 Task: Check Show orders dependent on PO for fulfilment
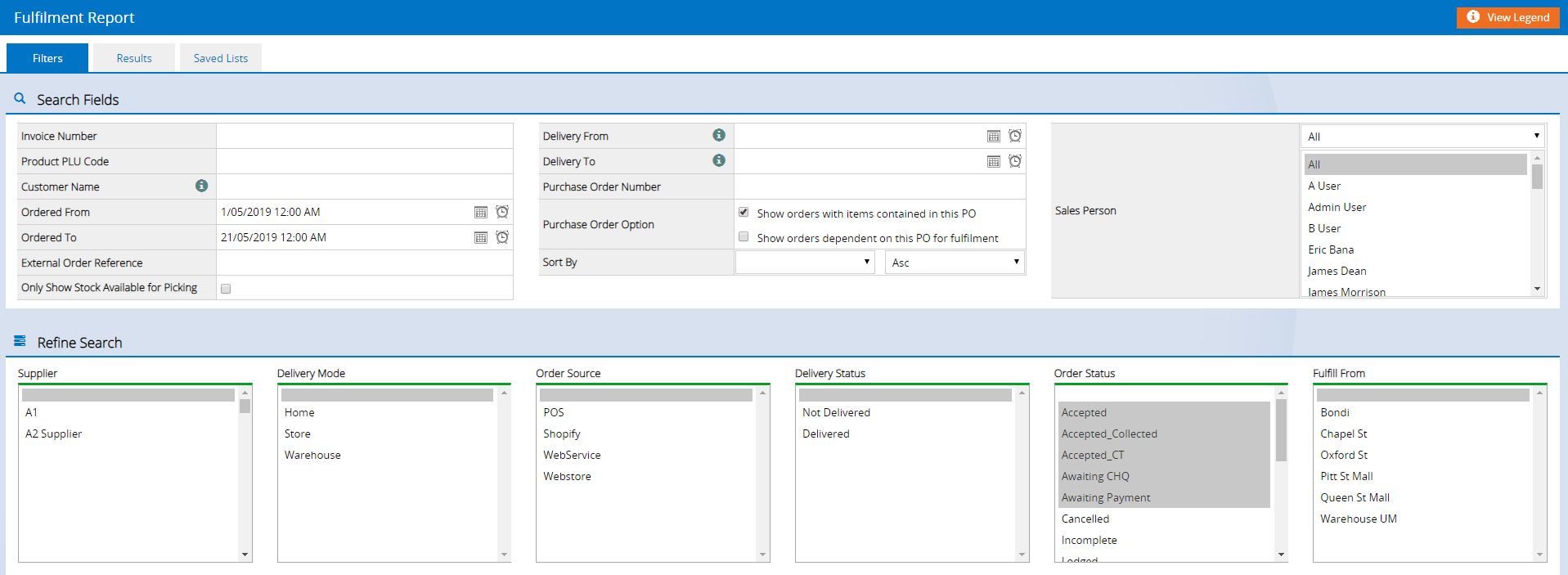(x=744, y=236)
